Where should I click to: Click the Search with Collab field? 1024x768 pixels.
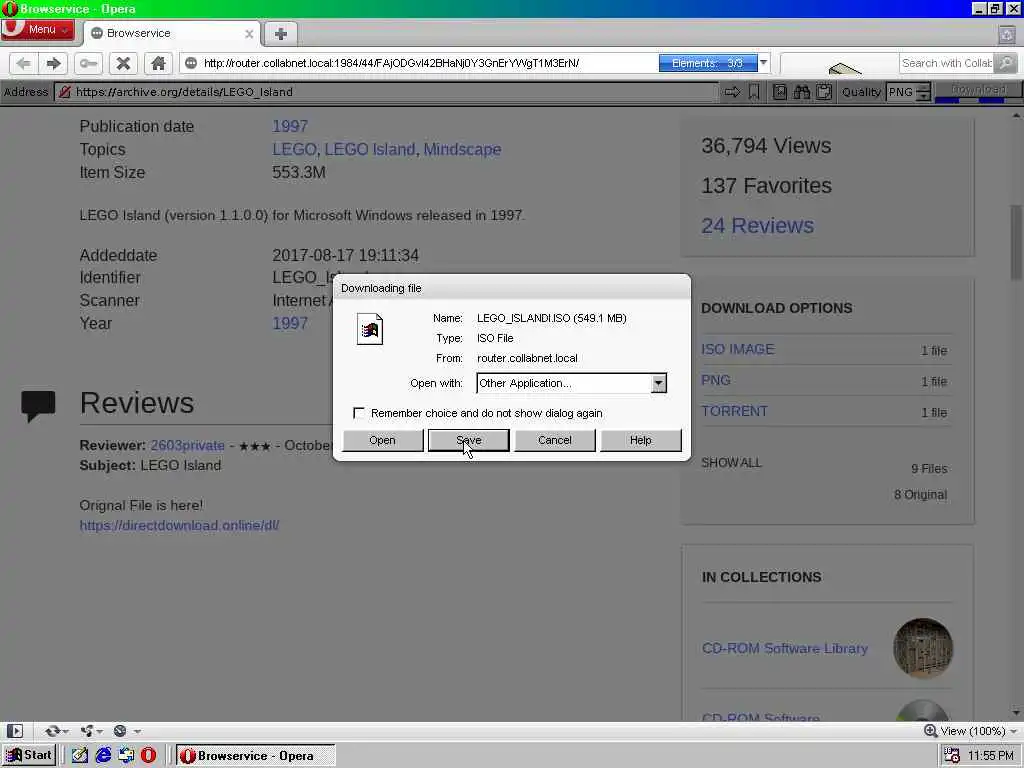coord(946,63)
